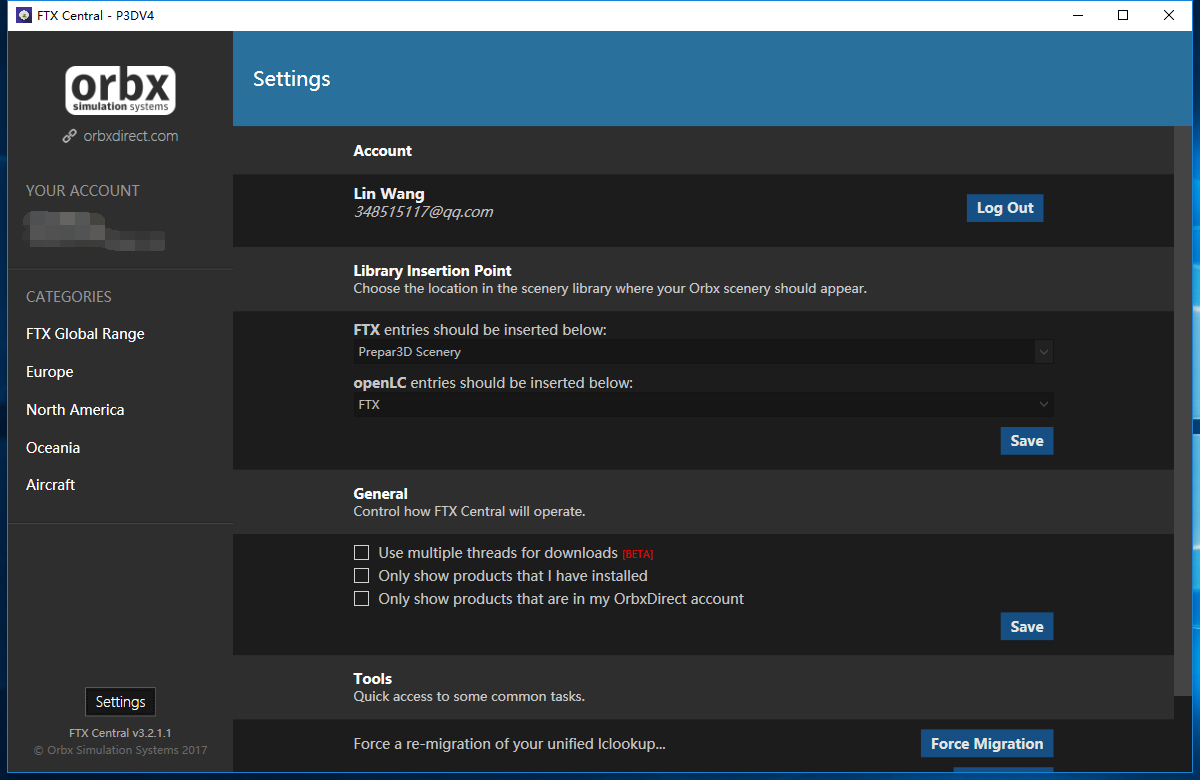Click the Tools section heading
1200x780 pixels.
(x=373, y=679)
